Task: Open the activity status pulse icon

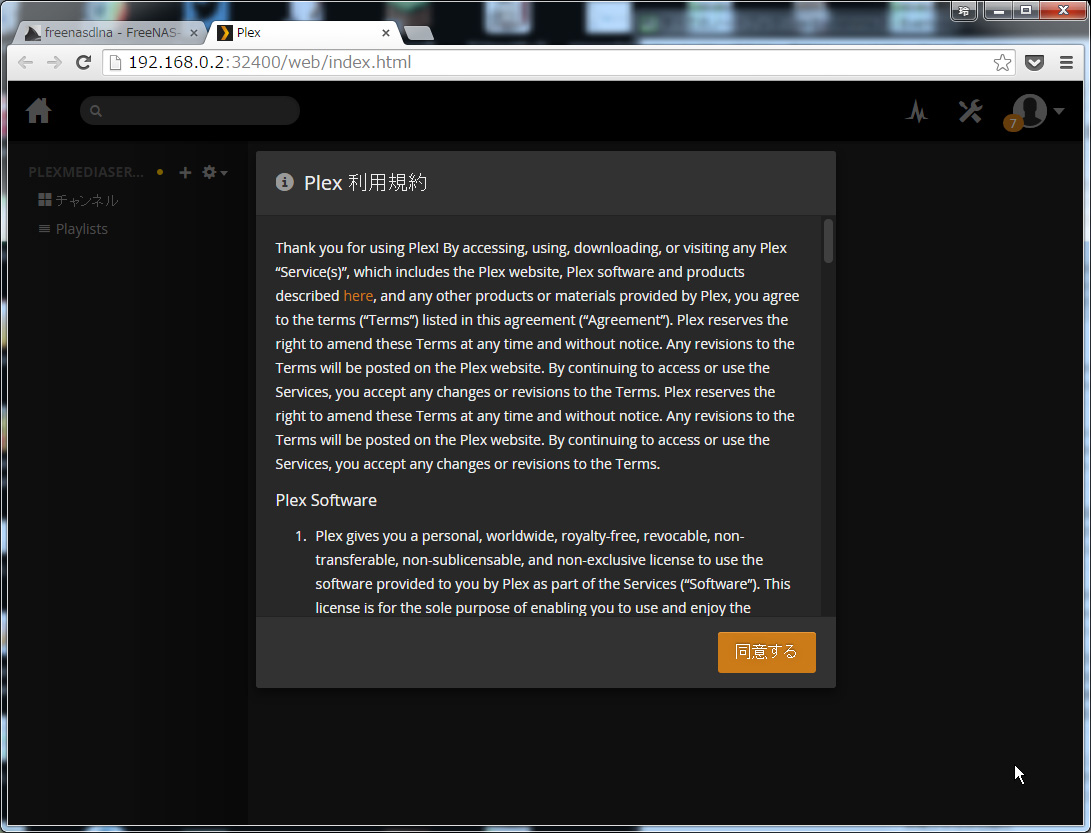Action: click(x=917, y=111)
